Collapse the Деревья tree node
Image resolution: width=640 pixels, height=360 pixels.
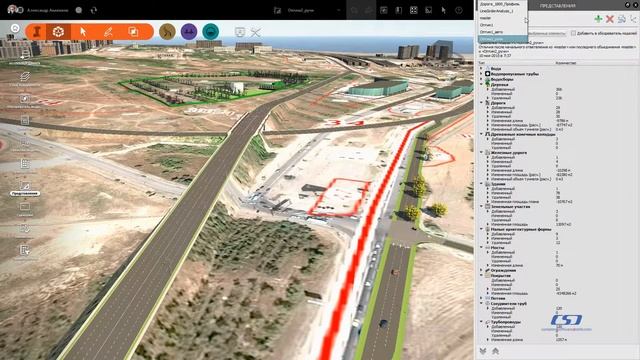pyautogui.click(x=482, y=84)
